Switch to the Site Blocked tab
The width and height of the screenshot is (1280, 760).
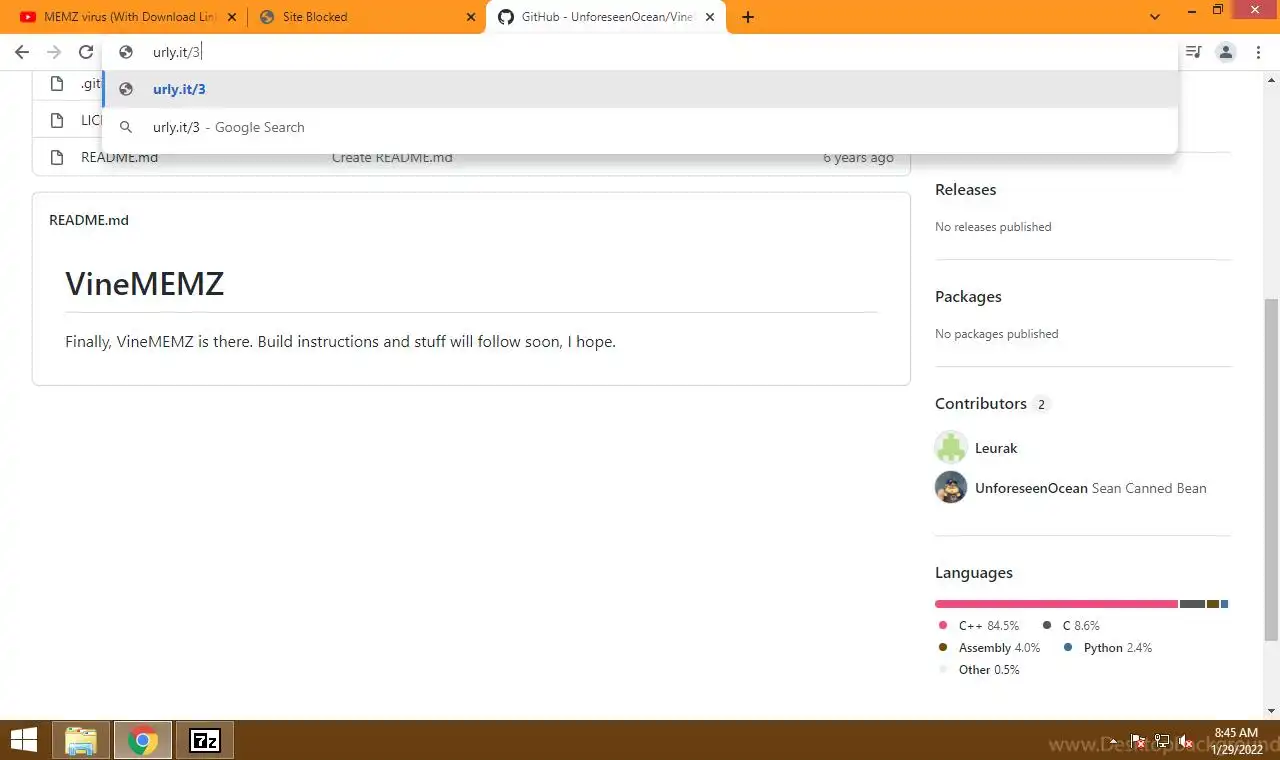point(367,17)
